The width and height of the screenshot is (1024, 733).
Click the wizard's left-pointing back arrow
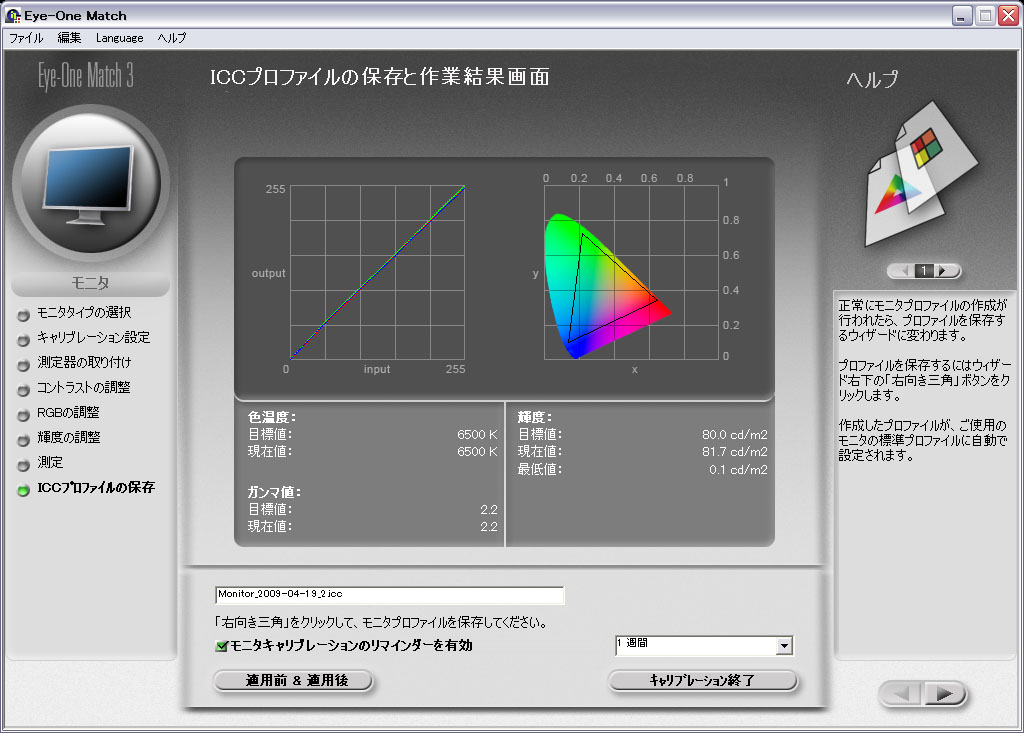(902, 694)
